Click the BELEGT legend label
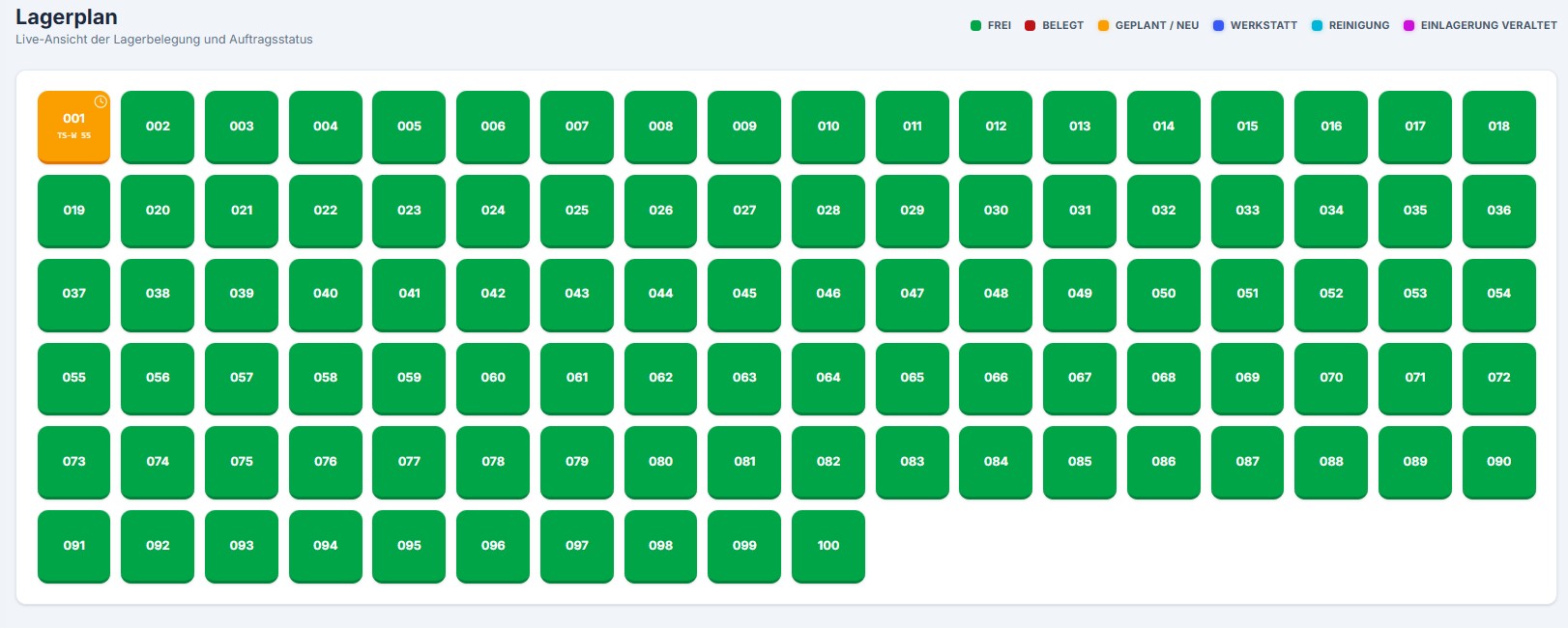 (x=1062, y=25)
